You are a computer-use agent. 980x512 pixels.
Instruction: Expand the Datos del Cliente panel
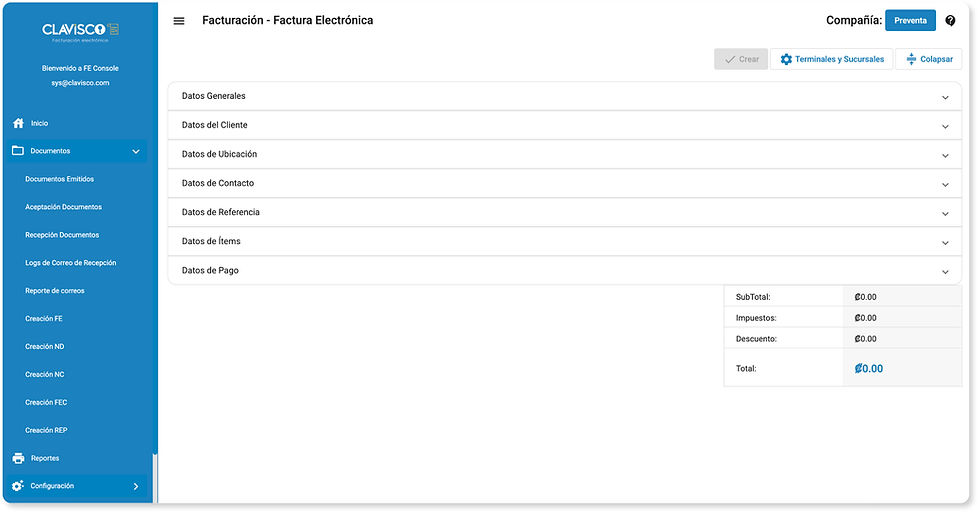pos(564,125)
